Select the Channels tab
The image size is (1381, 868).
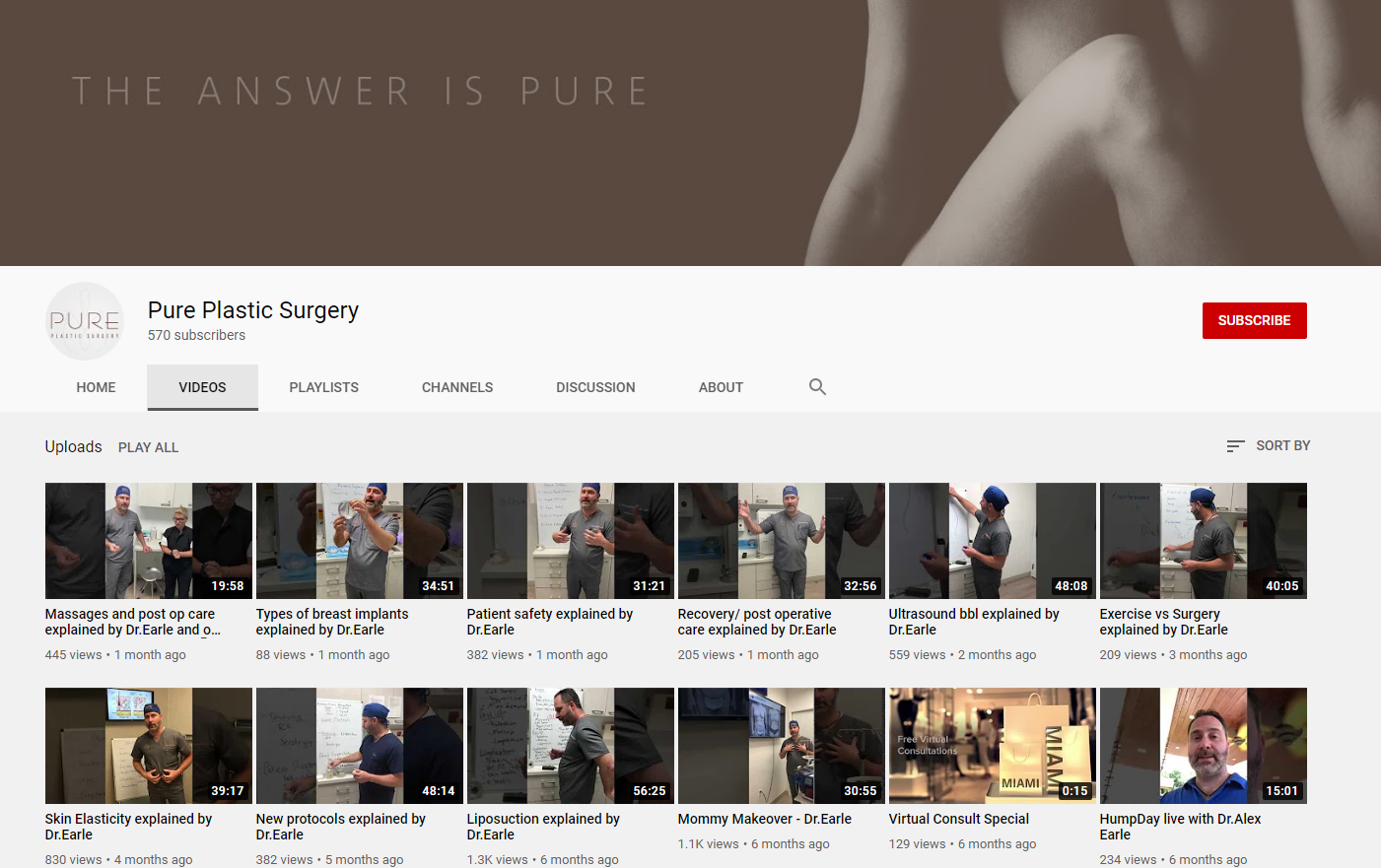pos(457,387)
